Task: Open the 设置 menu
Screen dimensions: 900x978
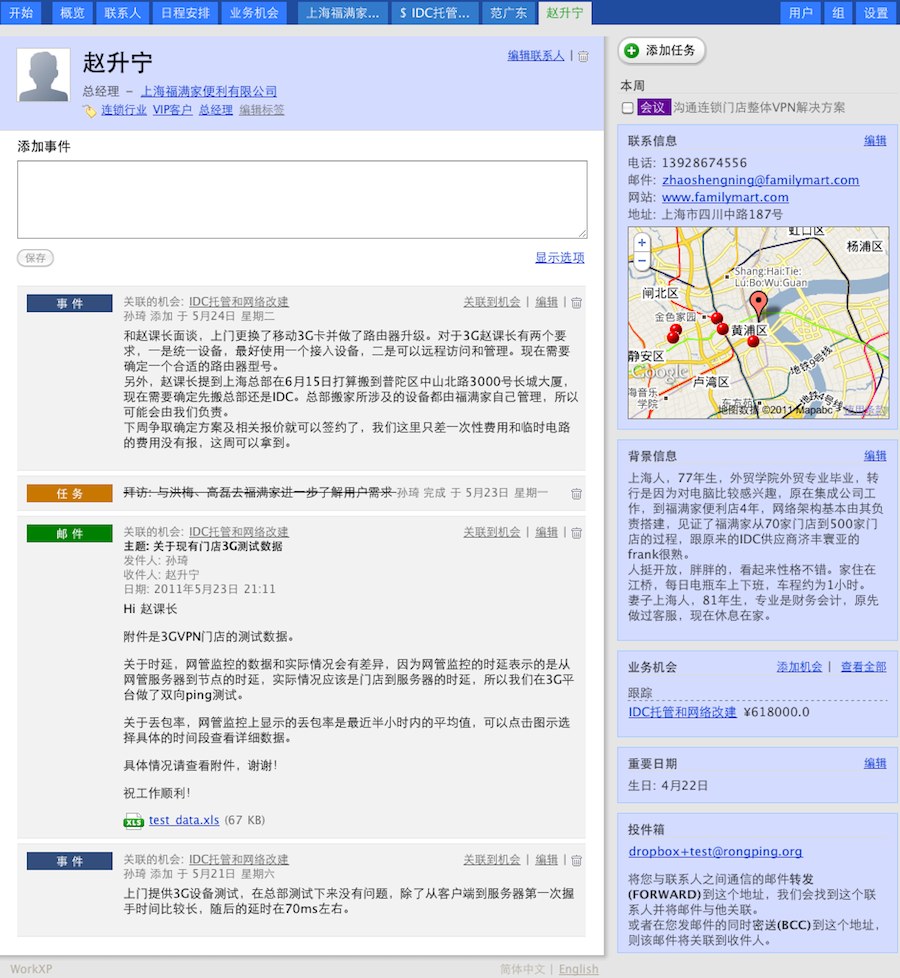Action: pos(876,12)
